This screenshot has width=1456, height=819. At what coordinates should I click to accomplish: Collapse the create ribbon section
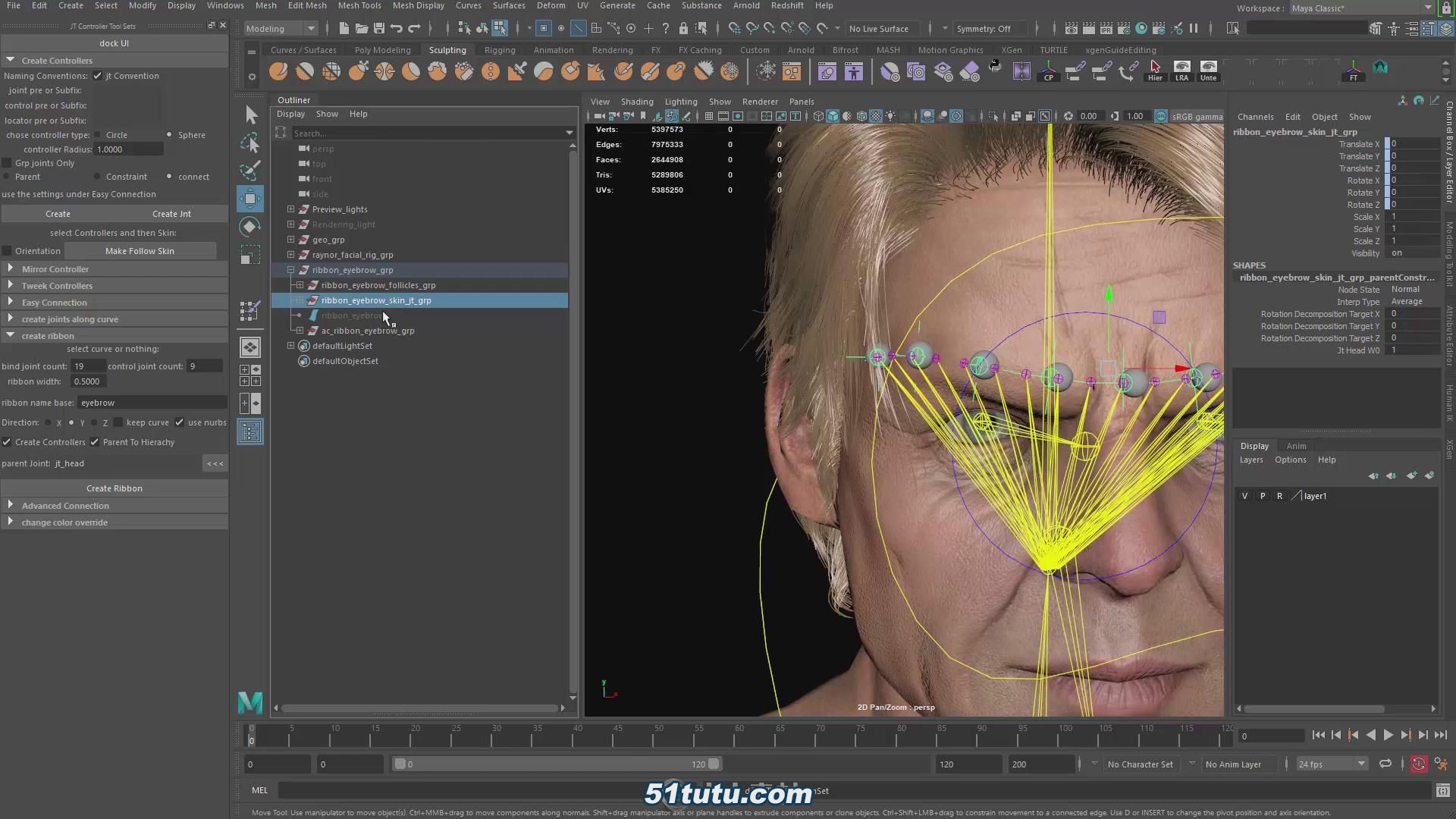[x=11, y=335]
